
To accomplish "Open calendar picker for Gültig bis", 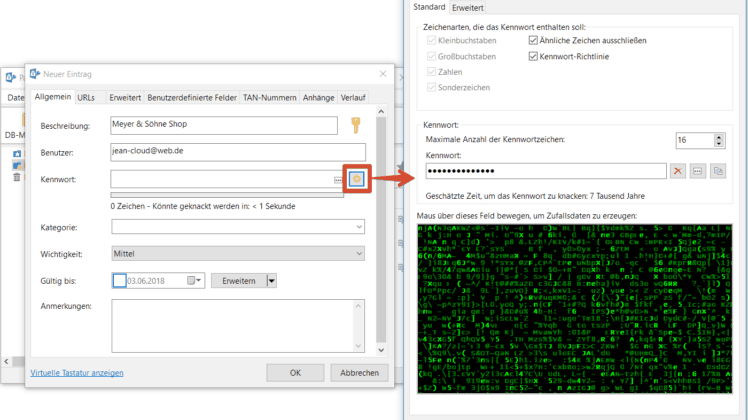I will pos(194,281).
